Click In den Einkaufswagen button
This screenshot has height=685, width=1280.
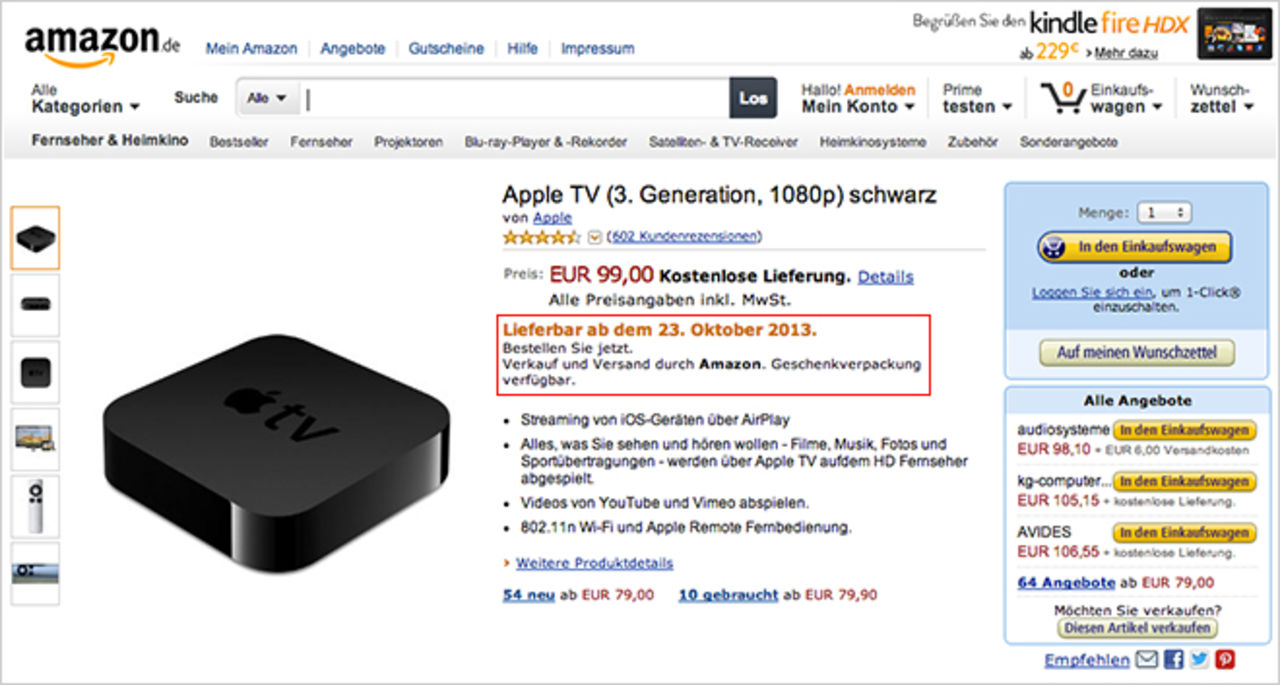1136,247
